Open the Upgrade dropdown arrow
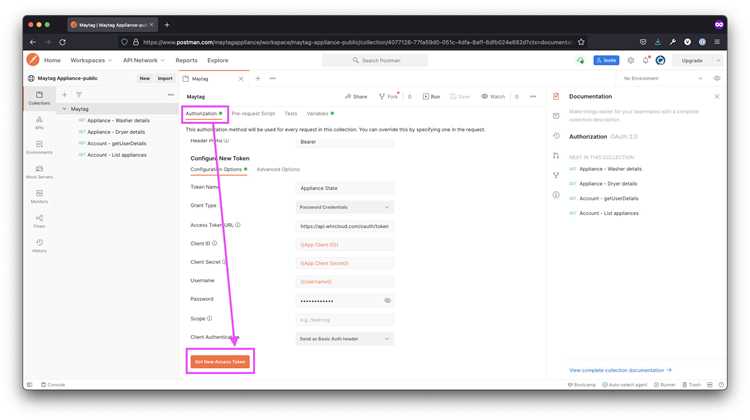 point(717,61)
